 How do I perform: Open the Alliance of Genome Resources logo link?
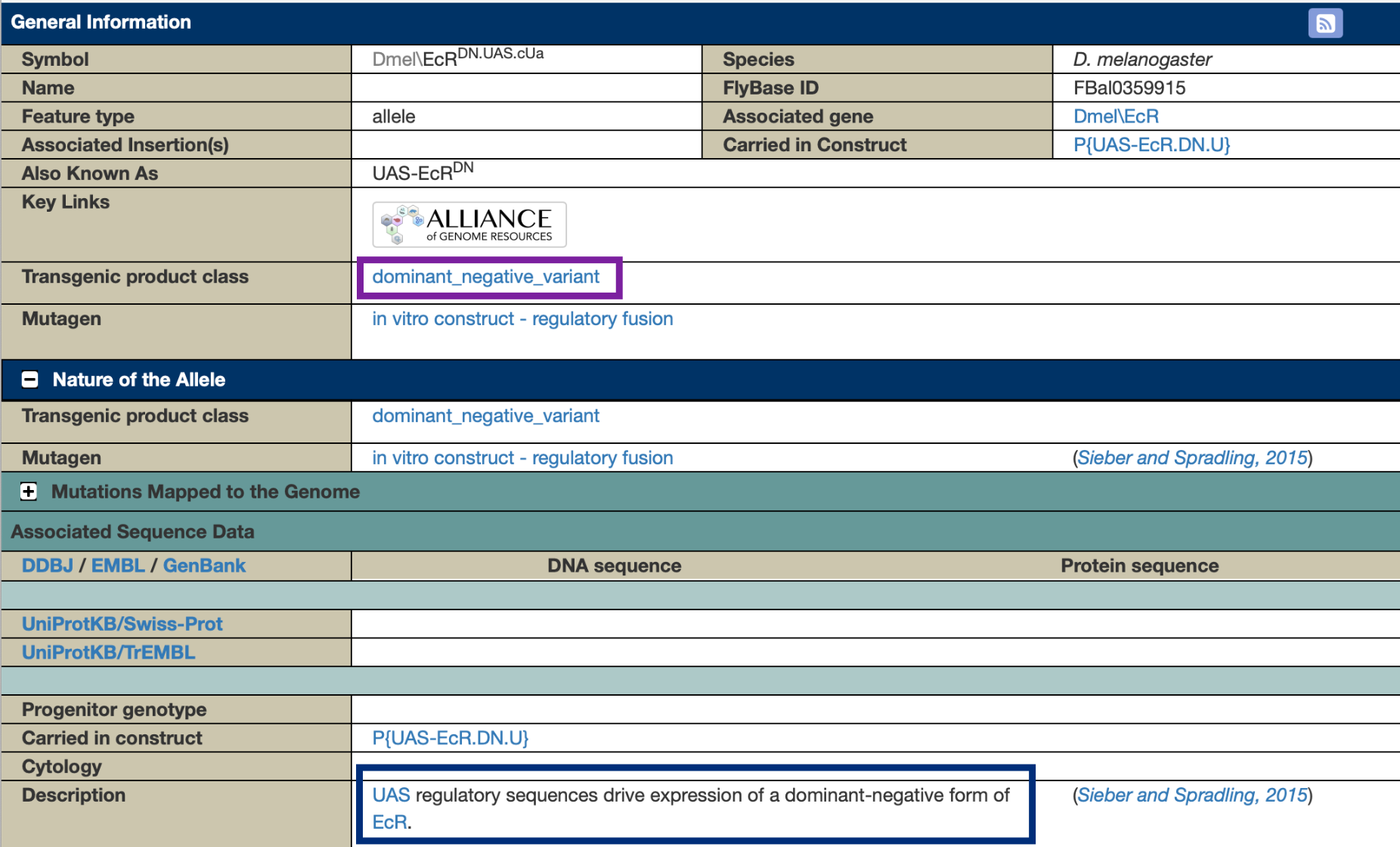[x=469, y=225]
